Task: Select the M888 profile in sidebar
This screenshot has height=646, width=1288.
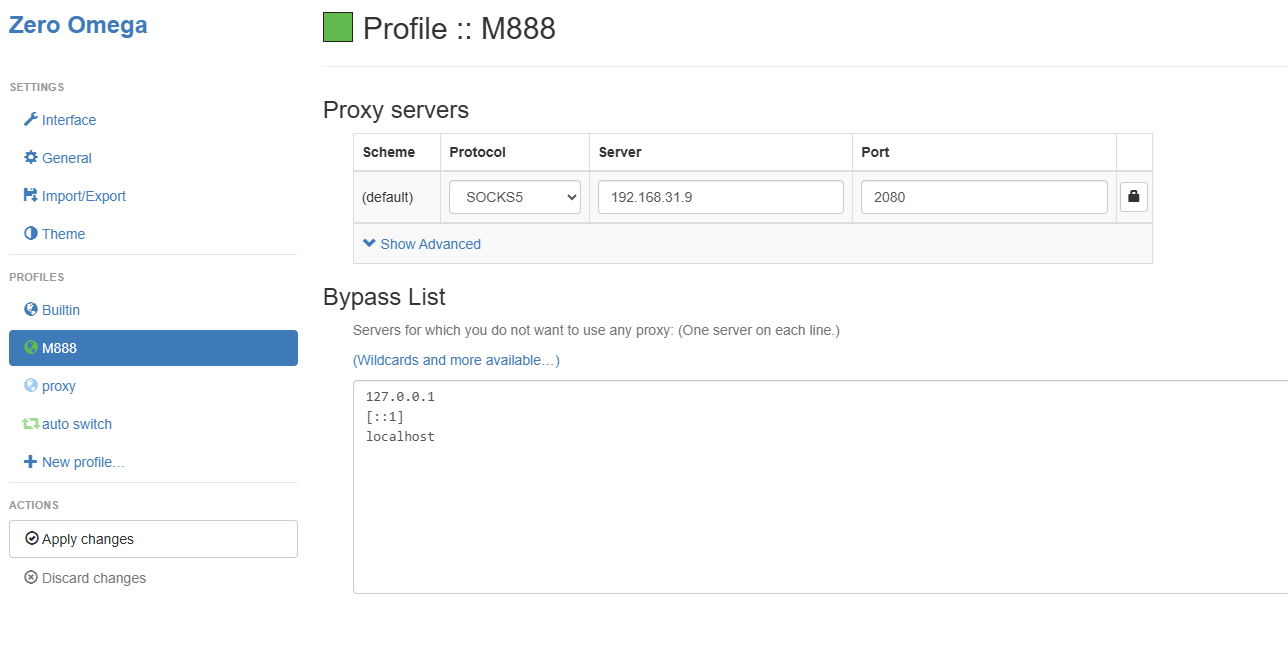Action: coord(153,348)
